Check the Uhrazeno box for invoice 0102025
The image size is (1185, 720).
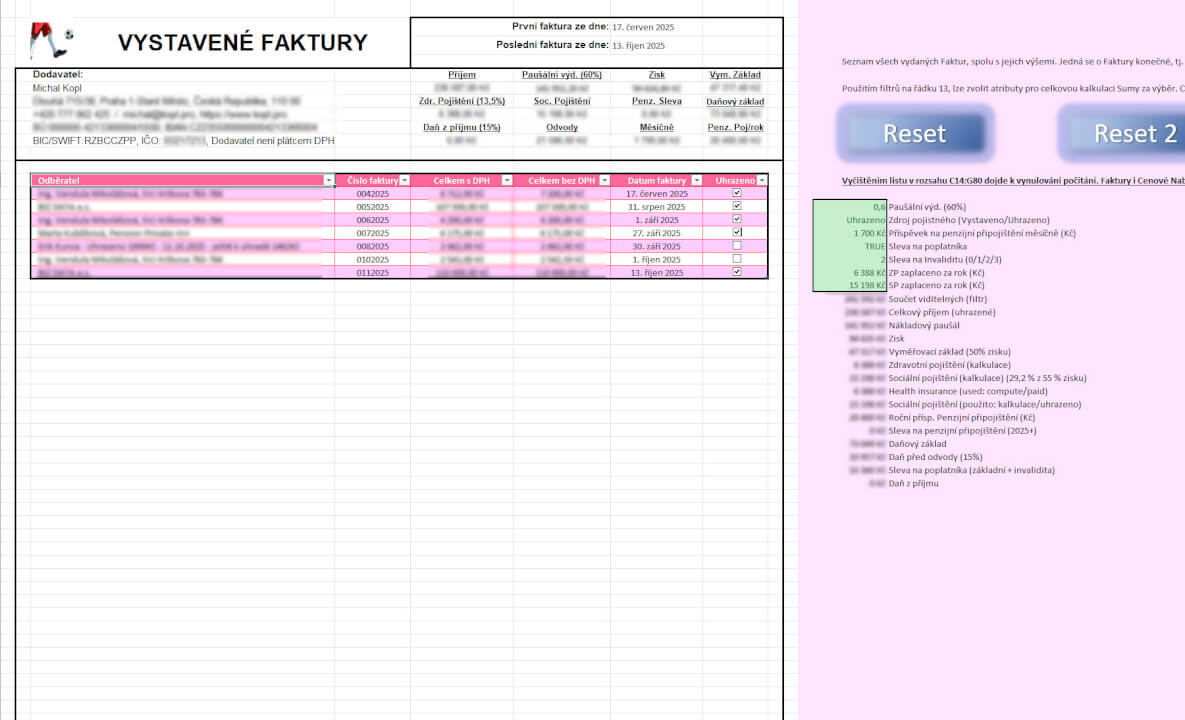737,258
